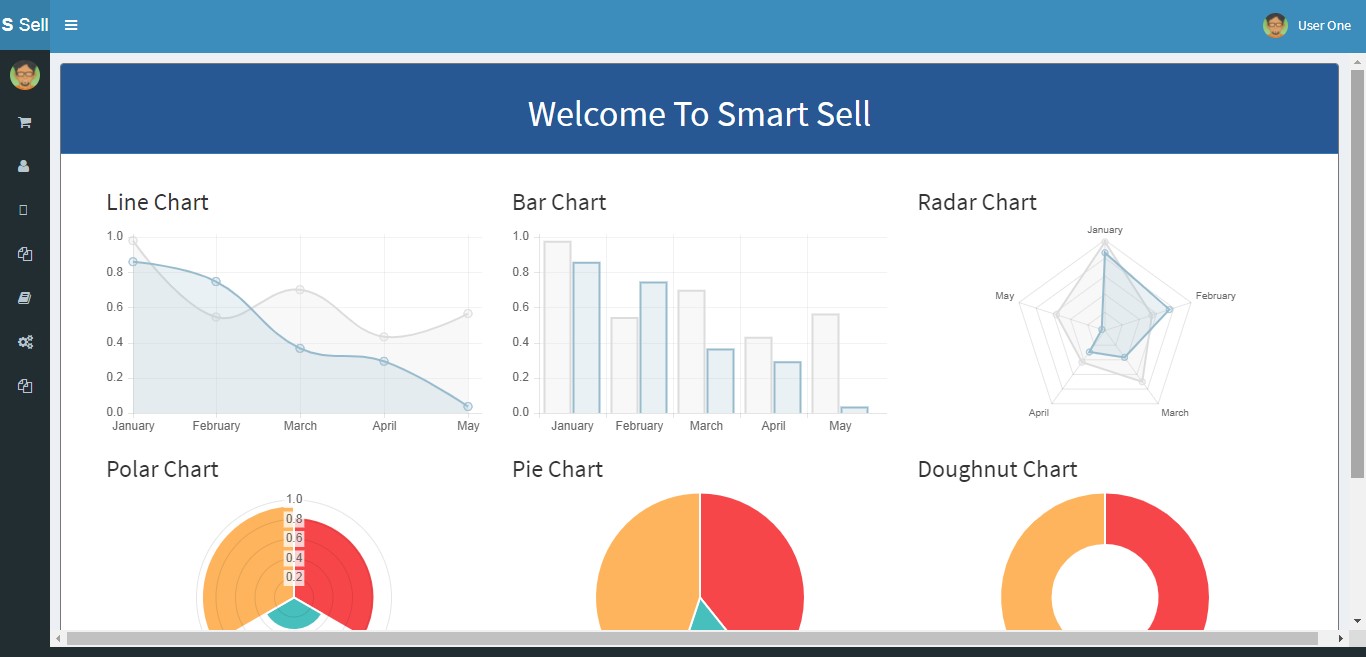The width and height of the screenshot is (1366, 657).
Task: Click the files icon directly above the book icon
Action: tap(25, 254)
